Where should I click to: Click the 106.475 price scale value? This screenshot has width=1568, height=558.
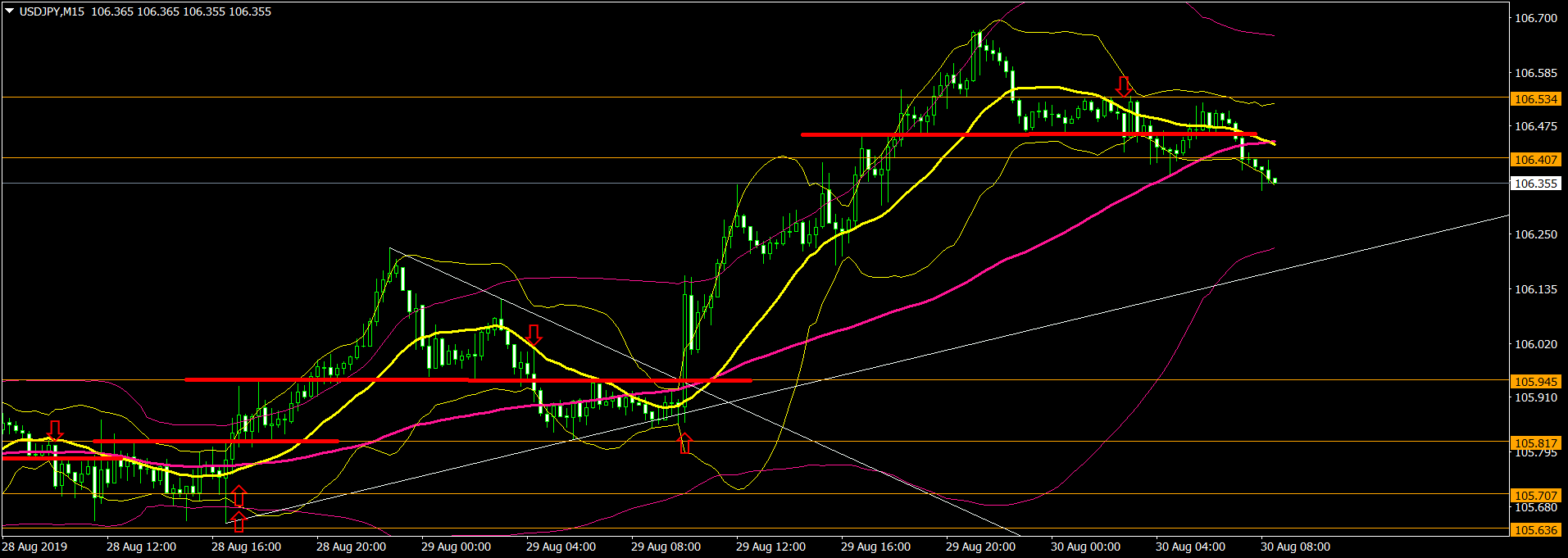click(1536, 126)
